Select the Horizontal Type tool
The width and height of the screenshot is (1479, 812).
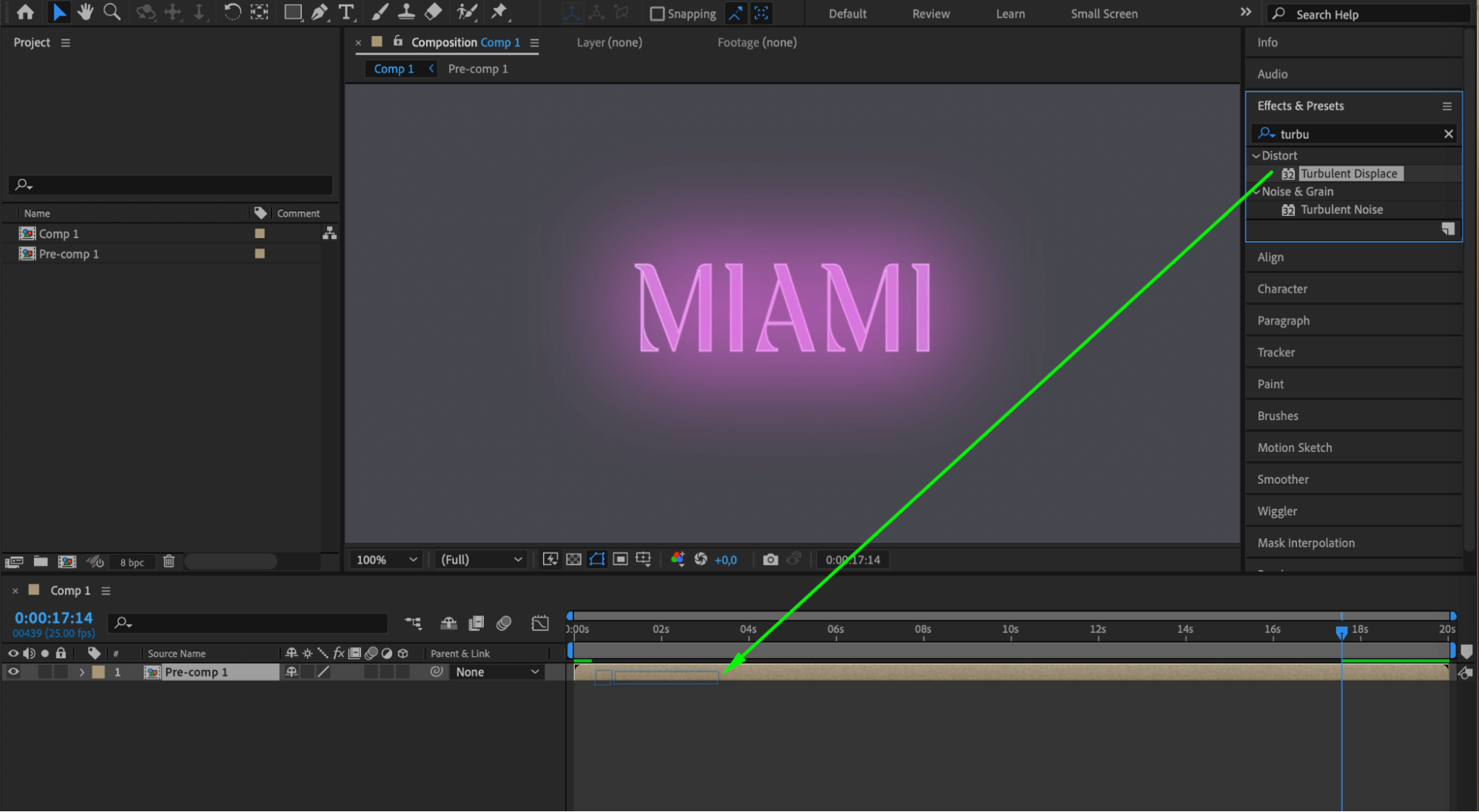[x=346, y=12]
